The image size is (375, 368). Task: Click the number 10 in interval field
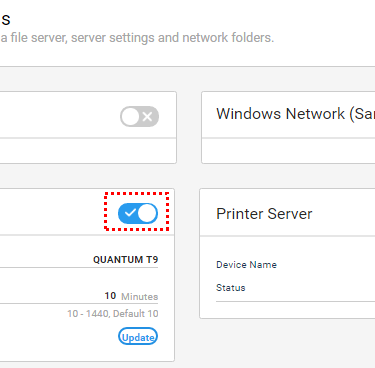point(110,296)
